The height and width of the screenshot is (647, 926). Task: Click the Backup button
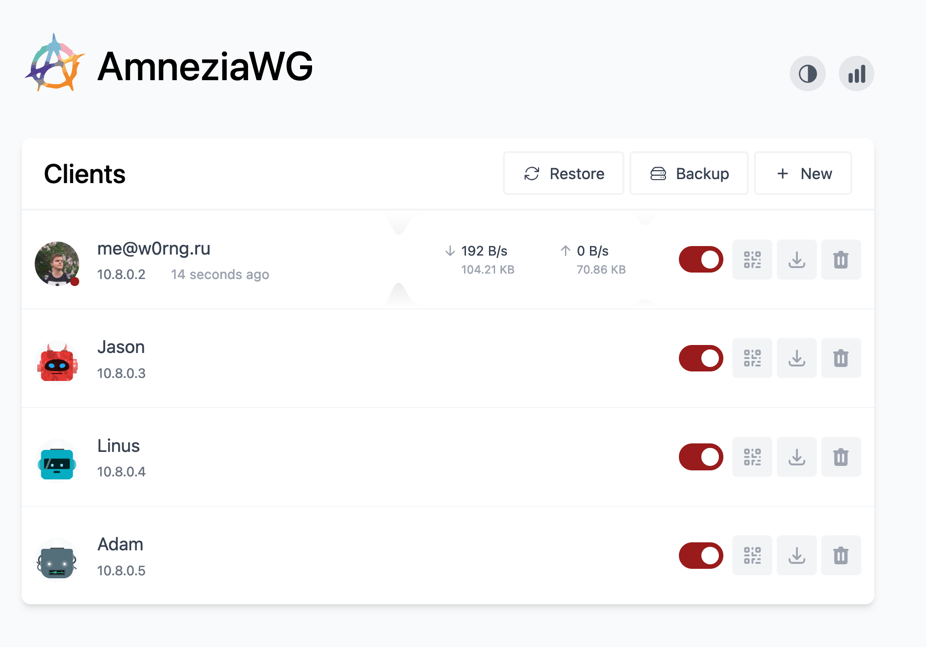tap(689, 174)
